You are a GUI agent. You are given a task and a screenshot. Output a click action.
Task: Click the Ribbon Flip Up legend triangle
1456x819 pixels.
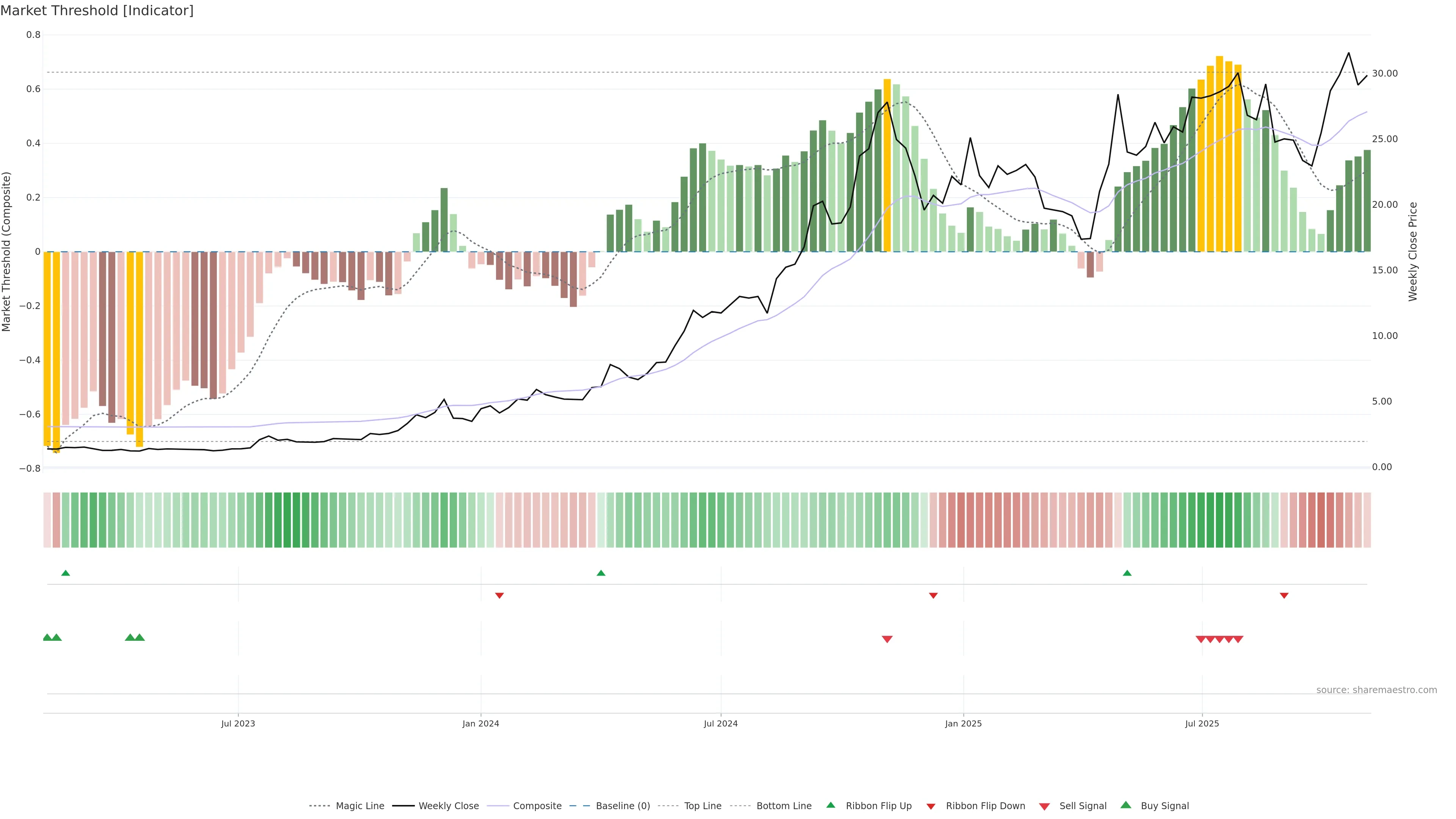coord(831,805)
